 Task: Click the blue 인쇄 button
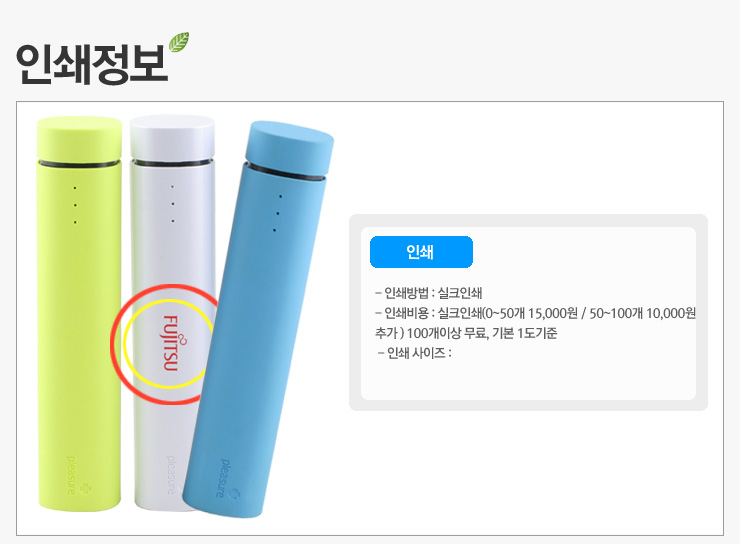421,252
